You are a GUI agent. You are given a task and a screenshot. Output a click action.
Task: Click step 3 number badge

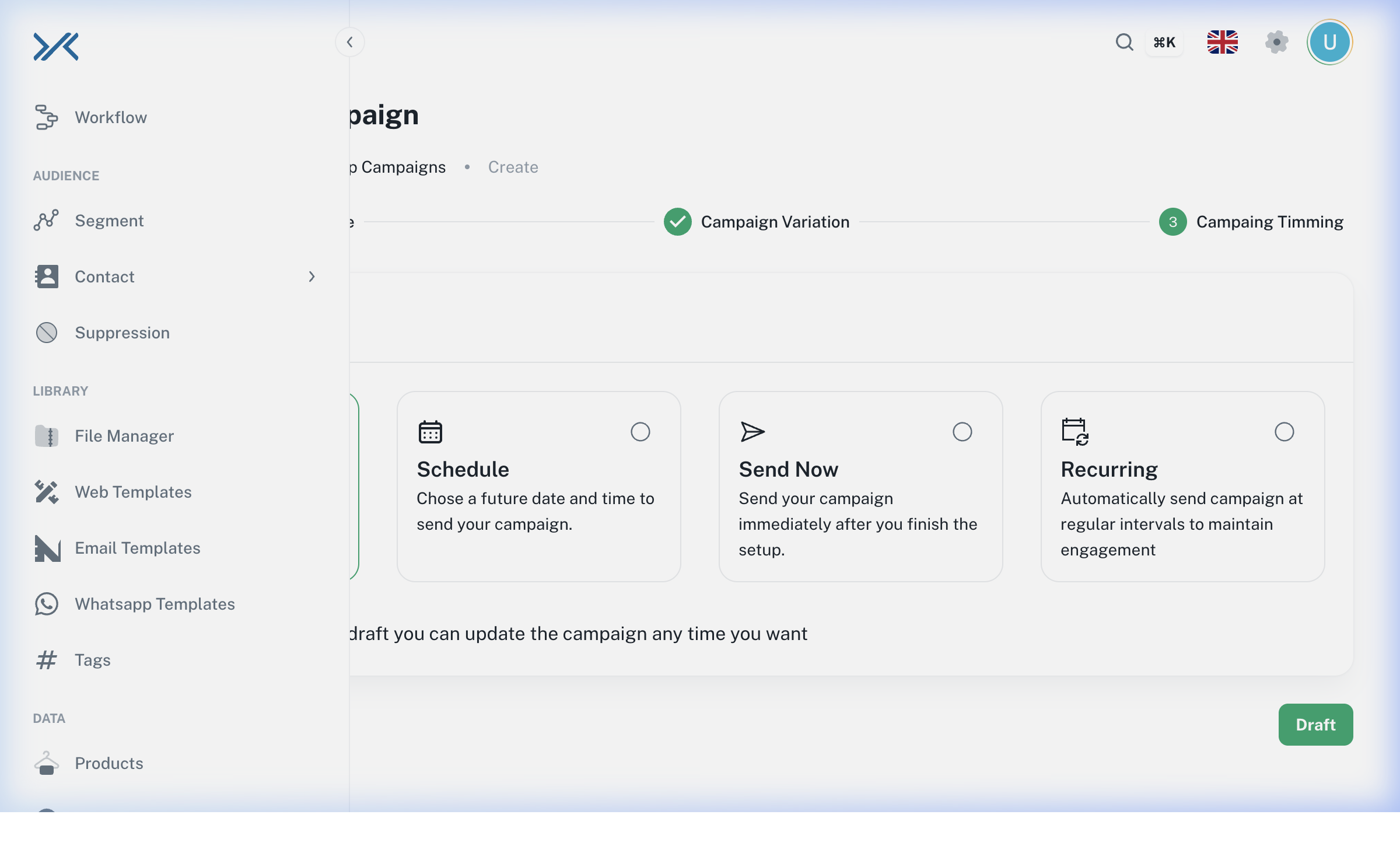click(x=1173, y=222)
